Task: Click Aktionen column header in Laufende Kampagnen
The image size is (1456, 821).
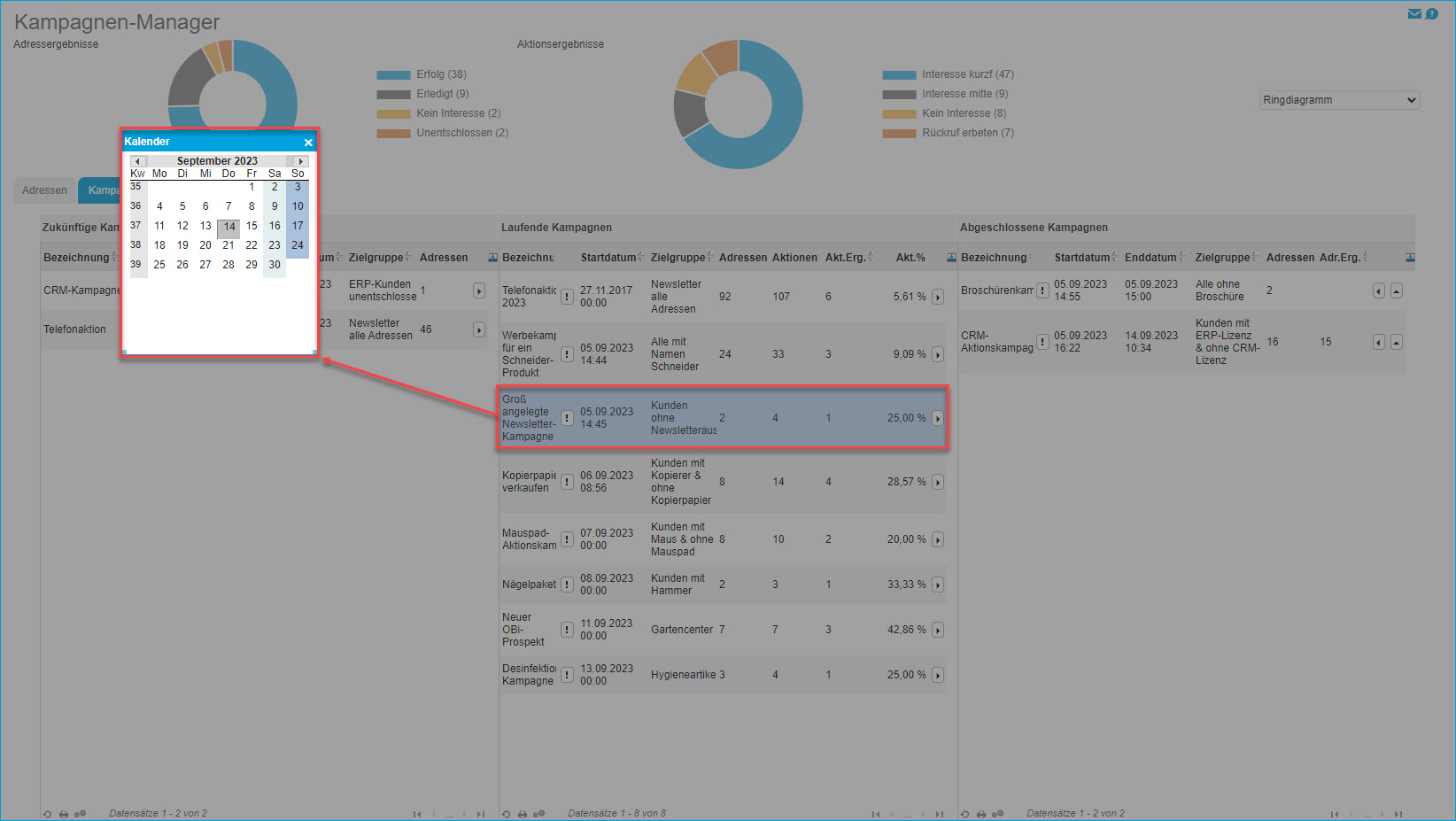Action: 794,258
